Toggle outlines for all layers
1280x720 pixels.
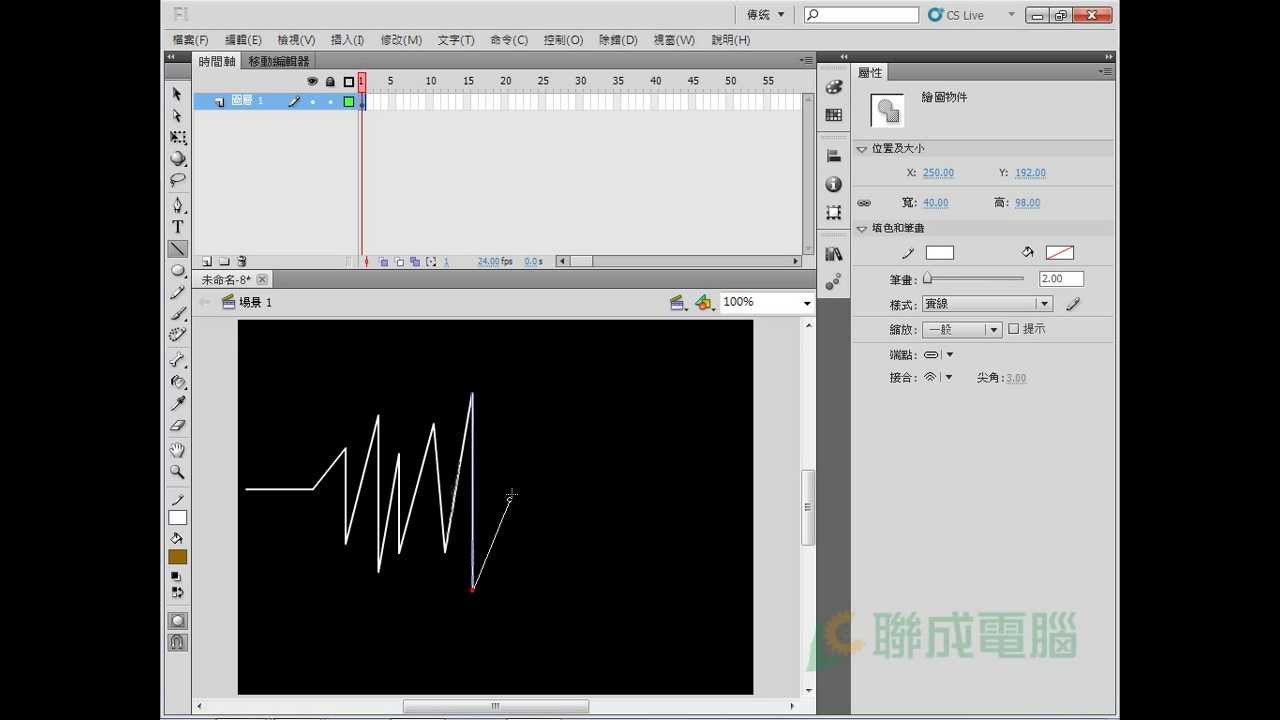click(348, 81)
